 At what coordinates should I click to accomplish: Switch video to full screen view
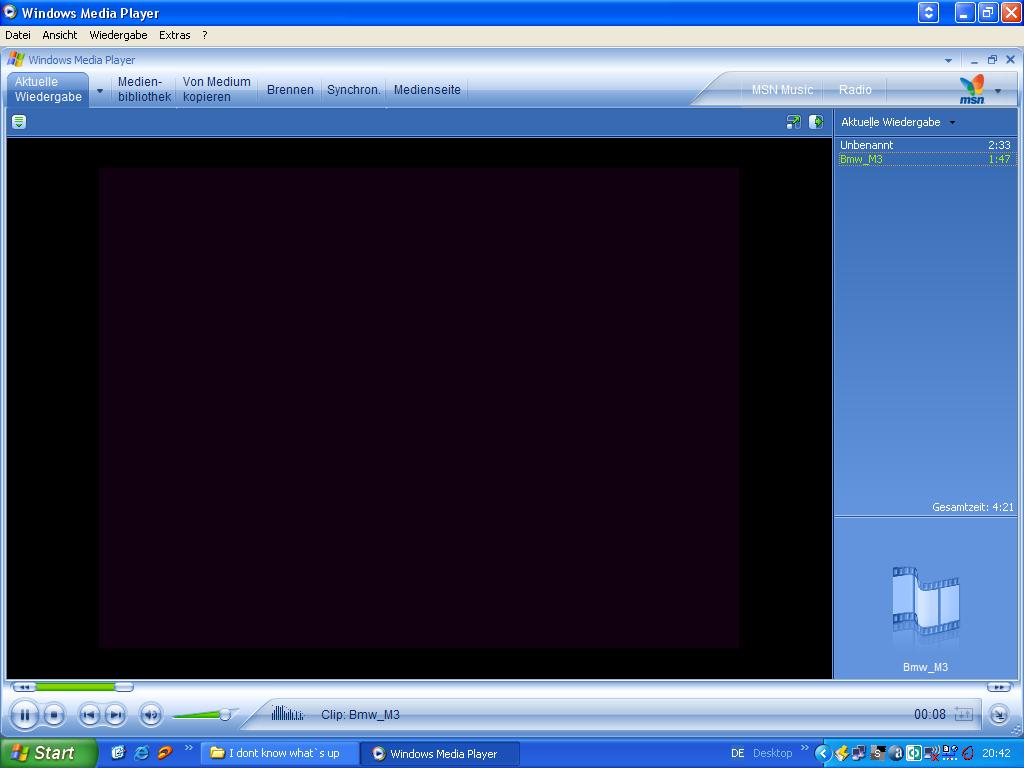tap(793, 121)
